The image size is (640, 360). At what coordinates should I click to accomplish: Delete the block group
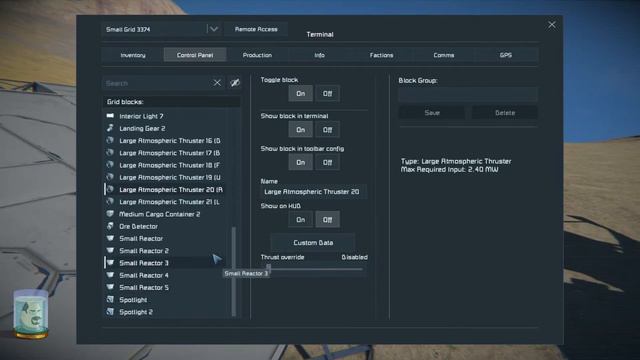[505, 113]
